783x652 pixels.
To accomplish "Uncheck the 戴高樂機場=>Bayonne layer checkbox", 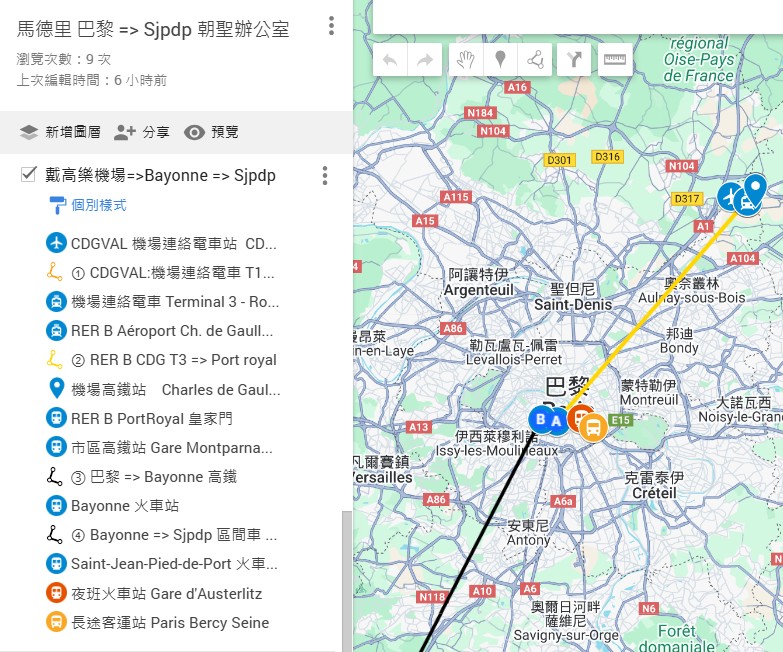I will (29, 175).
